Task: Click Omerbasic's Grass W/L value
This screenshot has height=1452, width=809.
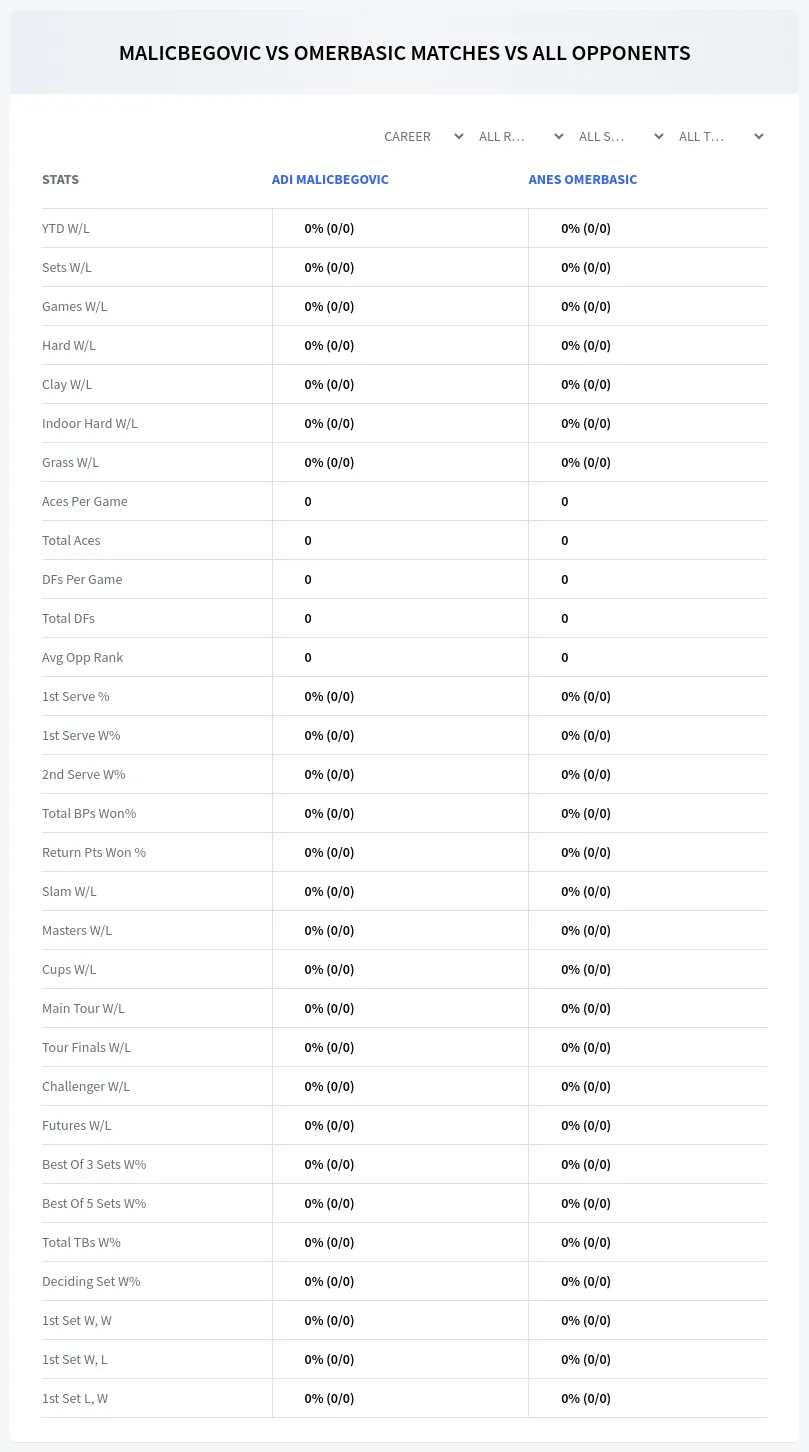Action: (586, 462)
